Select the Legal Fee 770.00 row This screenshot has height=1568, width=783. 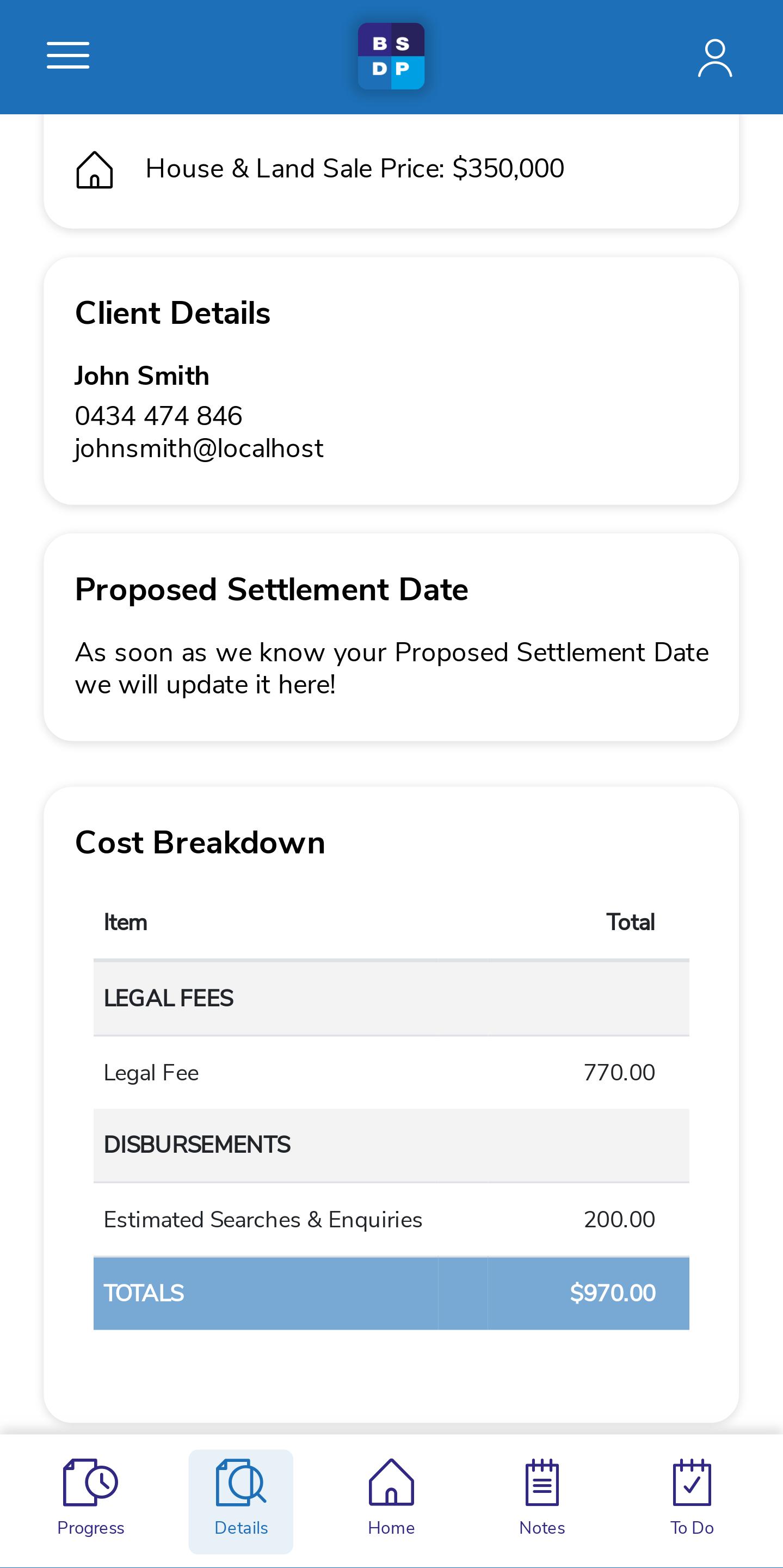(x=391, y=1073)
